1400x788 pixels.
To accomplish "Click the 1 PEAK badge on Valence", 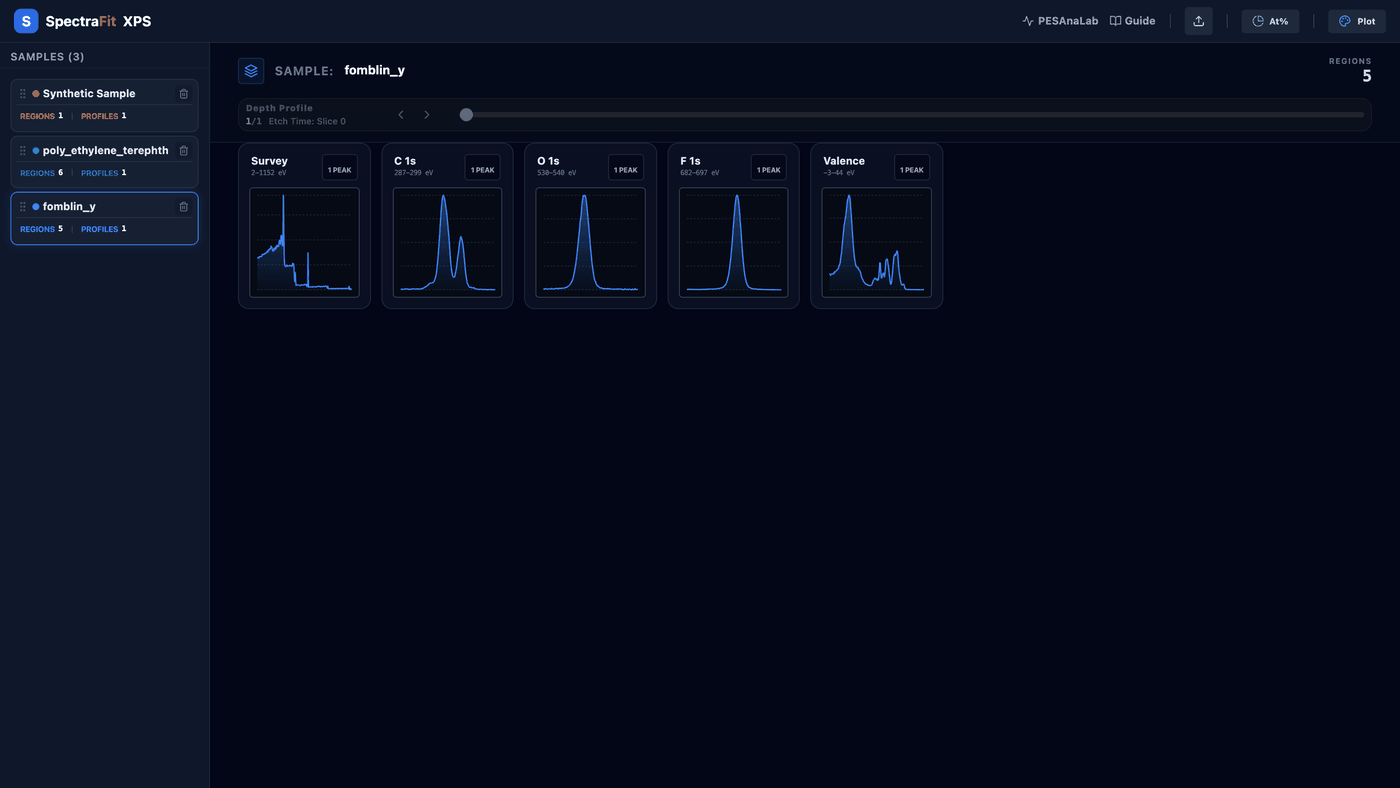I will tap(912, 170).
